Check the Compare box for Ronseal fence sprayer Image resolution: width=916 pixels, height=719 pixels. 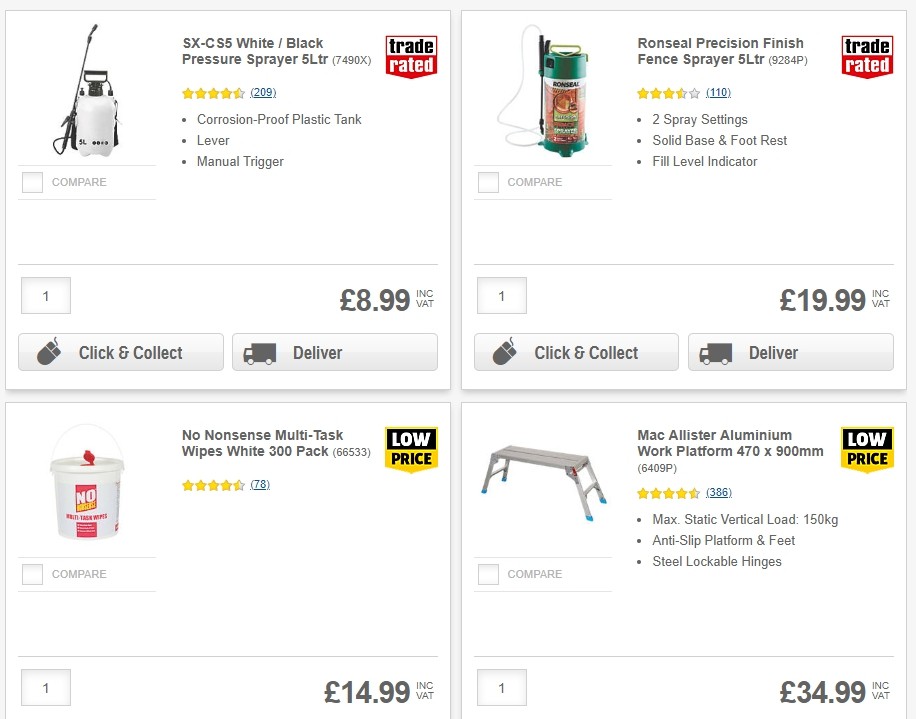pos(487,182)
